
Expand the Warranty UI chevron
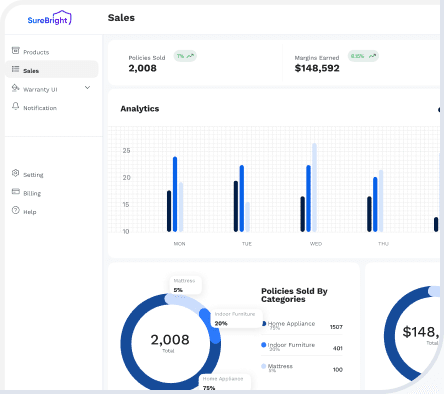click(87, 88)
